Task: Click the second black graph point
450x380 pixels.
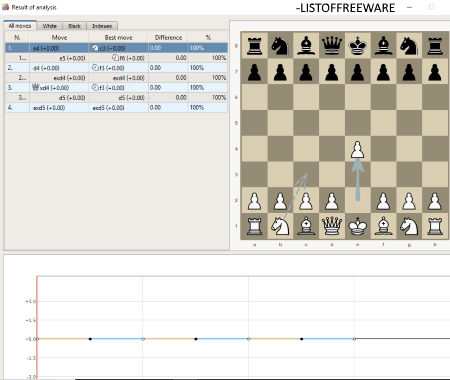Action: point(196,339)
